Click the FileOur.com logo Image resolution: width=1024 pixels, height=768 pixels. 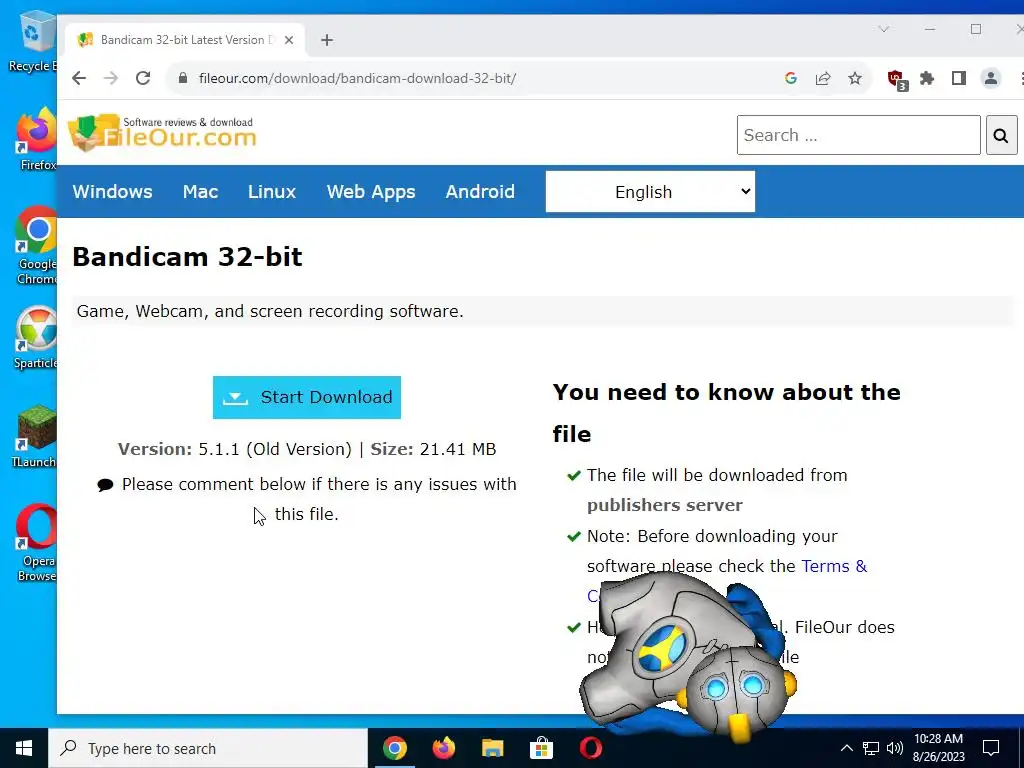coord(163,133)
